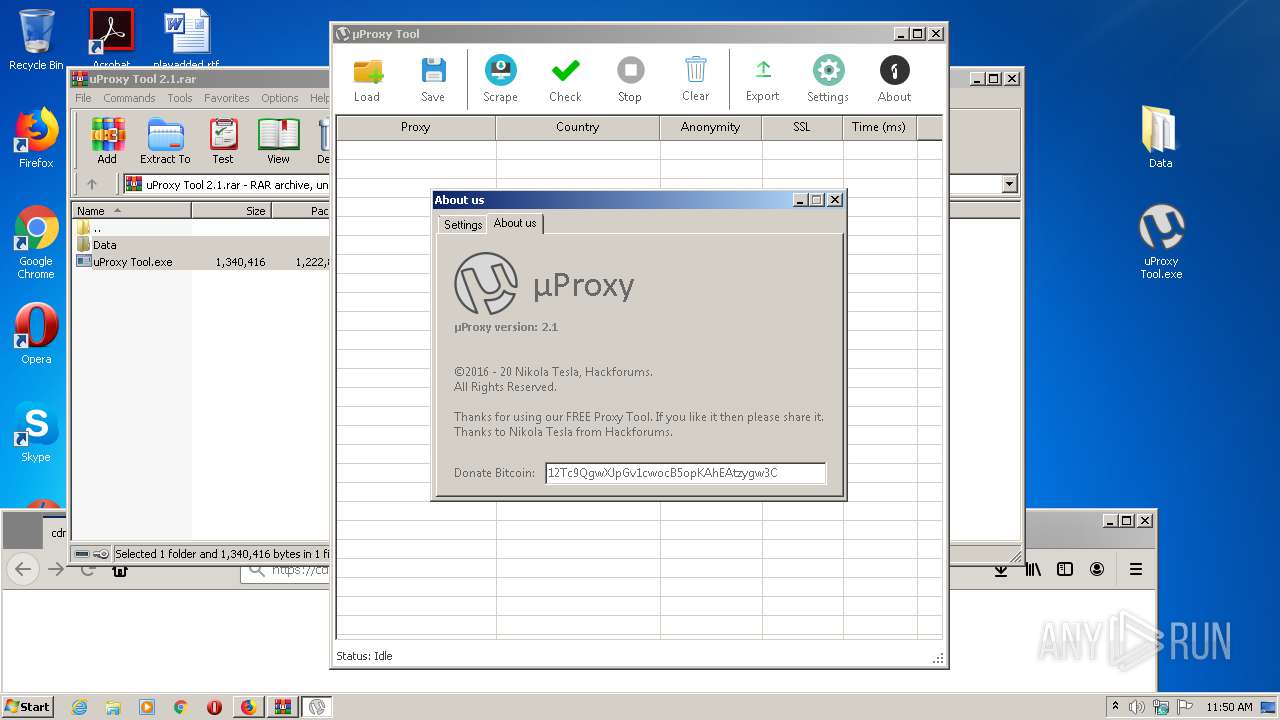Screen dimensions: 1280x720
Task: Sort by the Time (ms) column header
Action: tap(879, 127)
